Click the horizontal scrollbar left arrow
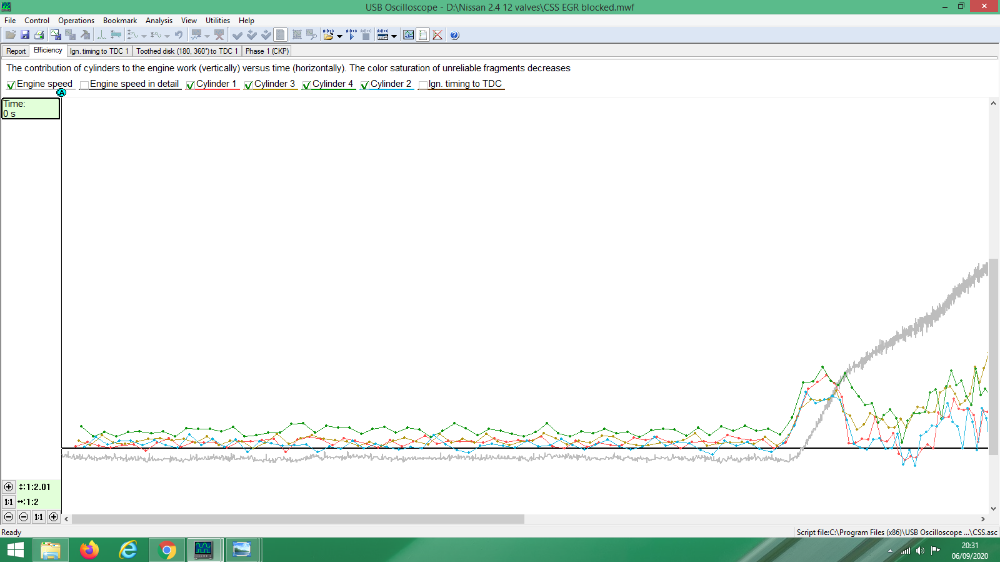The image size is (1000, 562). [67, 519]
